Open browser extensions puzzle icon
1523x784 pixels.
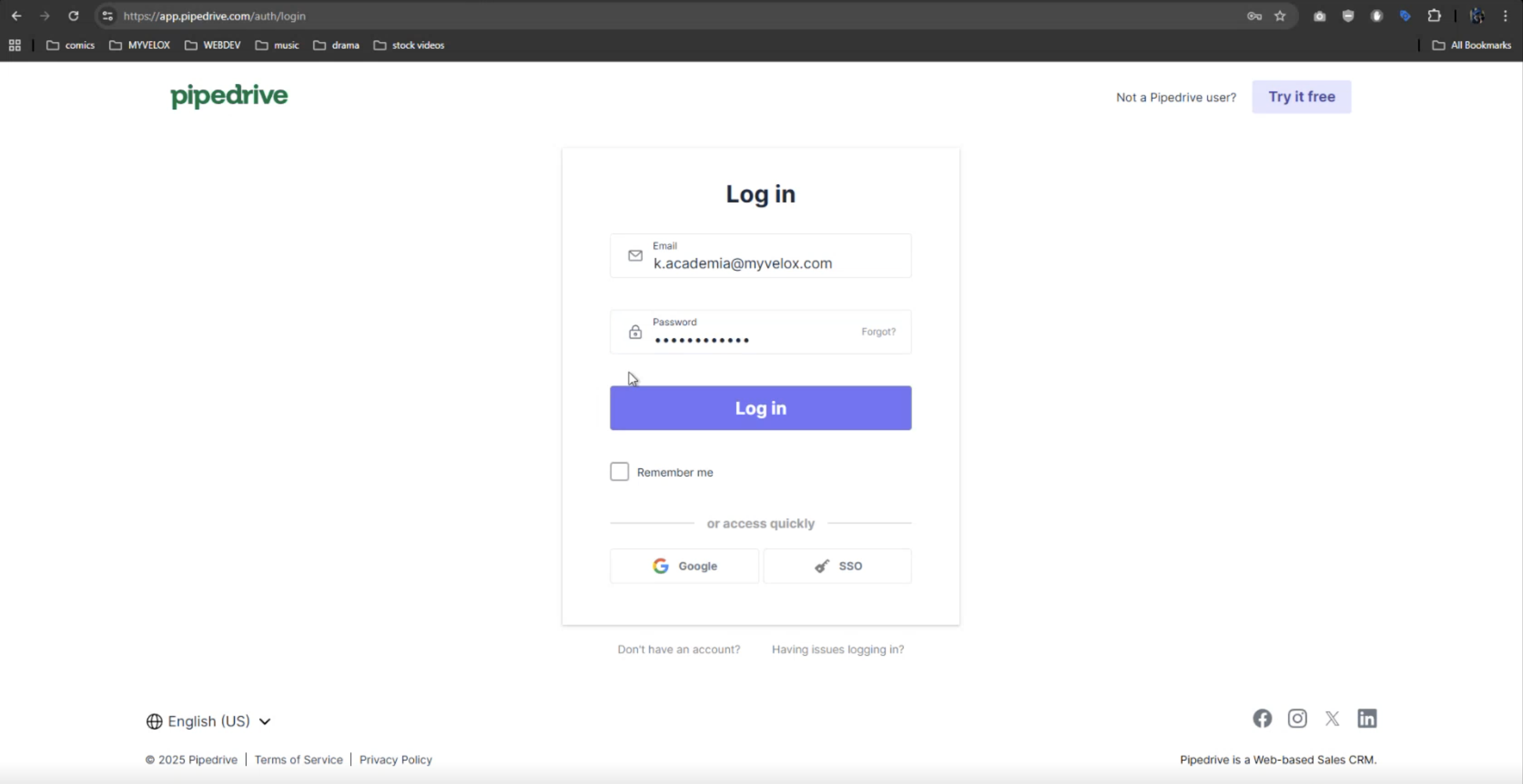(x=1434, y=16)
